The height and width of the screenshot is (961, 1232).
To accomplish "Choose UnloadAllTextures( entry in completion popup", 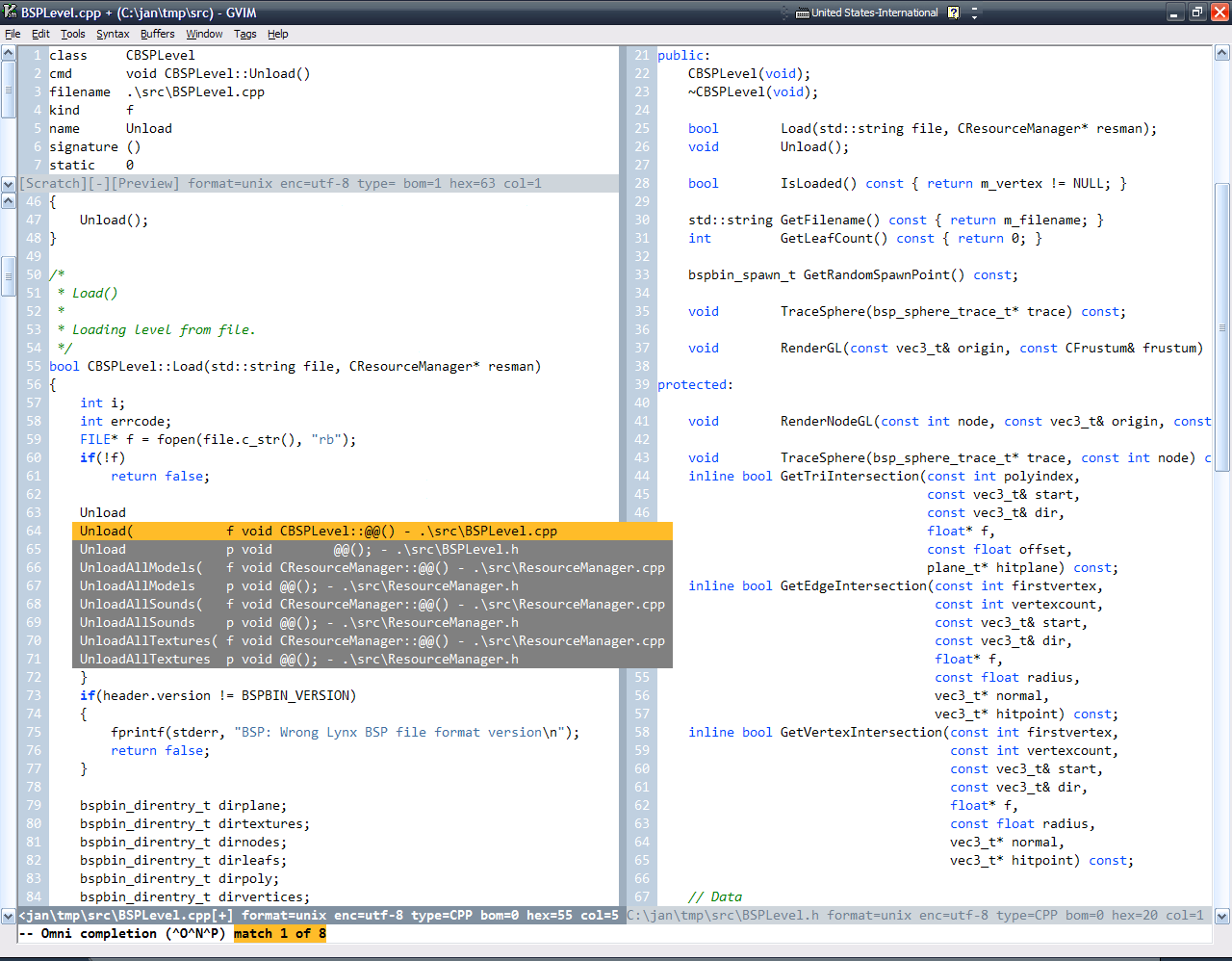I will pos(372,641).
